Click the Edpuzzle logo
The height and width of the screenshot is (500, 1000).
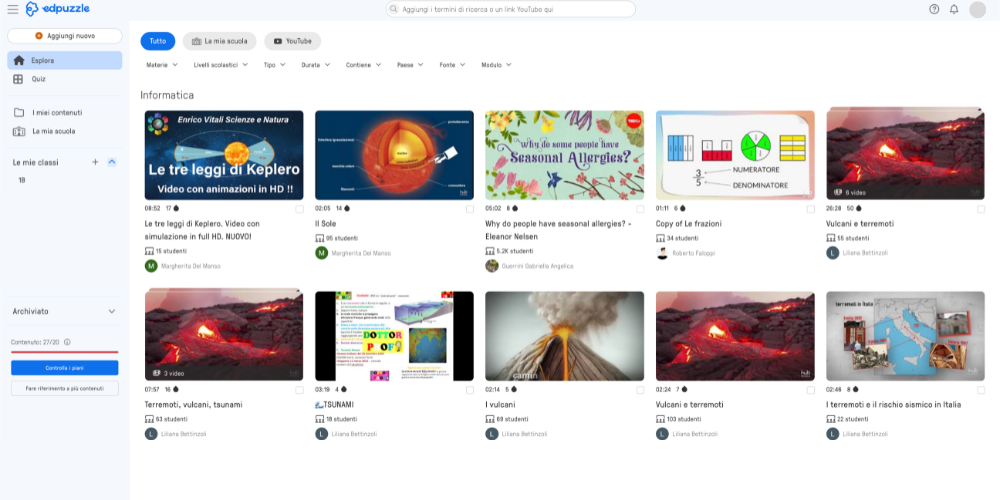point(57,9)
